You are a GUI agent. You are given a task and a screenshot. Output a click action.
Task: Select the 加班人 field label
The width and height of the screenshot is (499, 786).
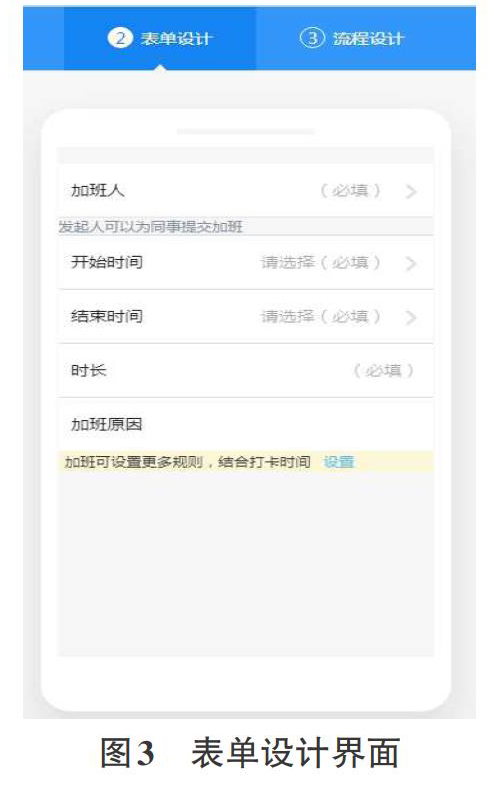point(98,190)
